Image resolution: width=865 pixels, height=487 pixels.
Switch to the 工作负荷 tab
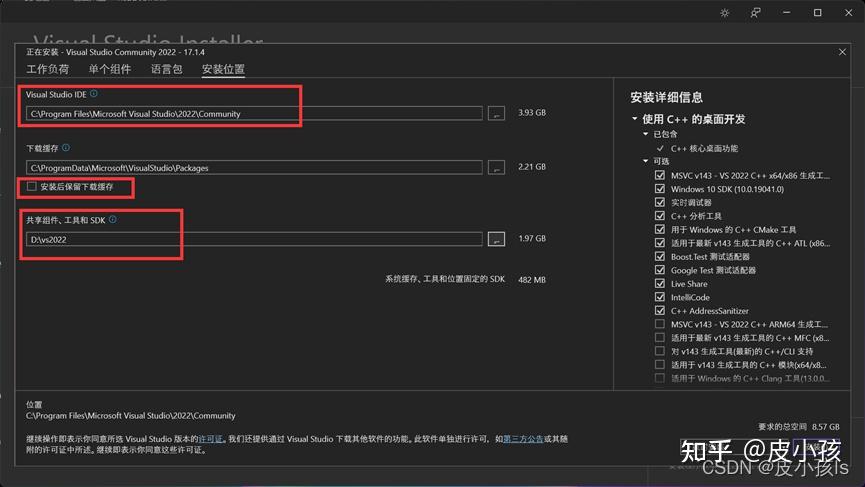[x=48, y=69]
